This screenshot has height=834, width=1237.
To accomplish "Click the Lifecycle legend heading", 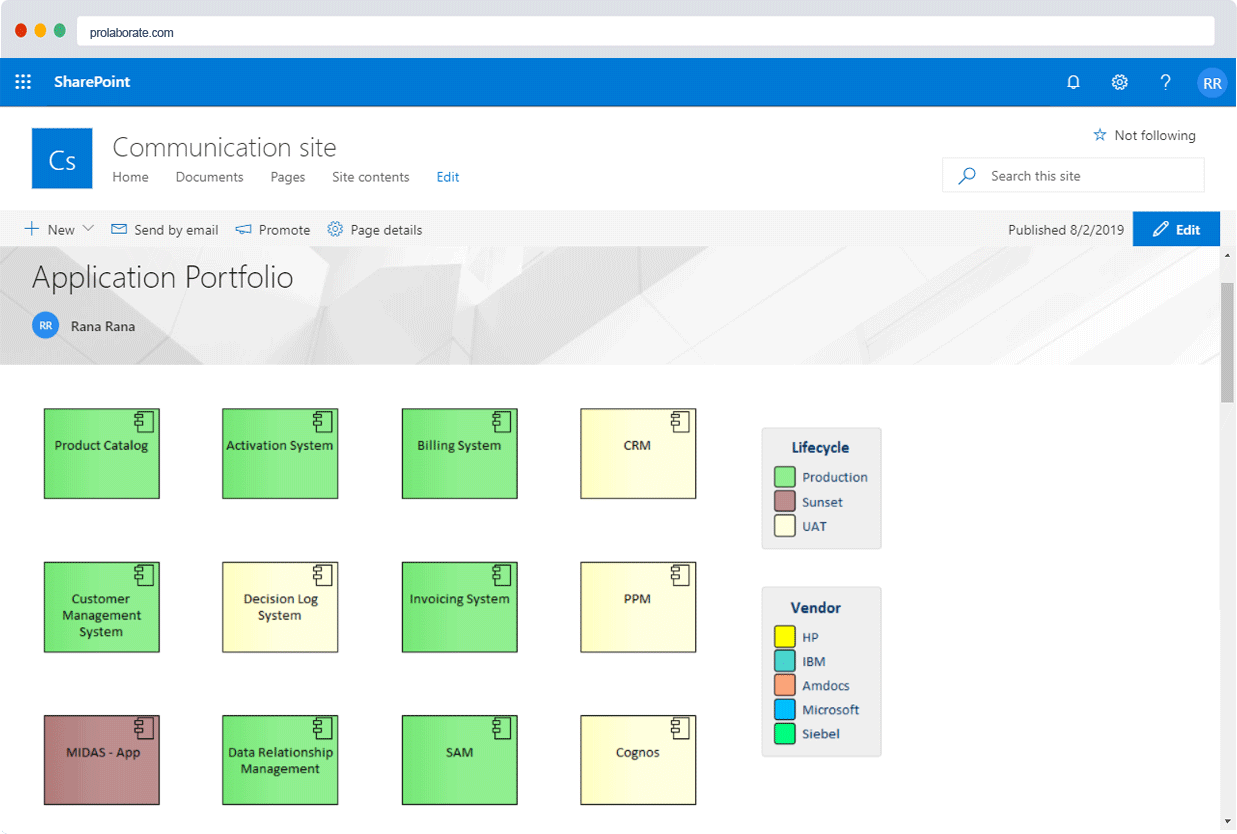I will pyautogui.click(x=820, y=448).
